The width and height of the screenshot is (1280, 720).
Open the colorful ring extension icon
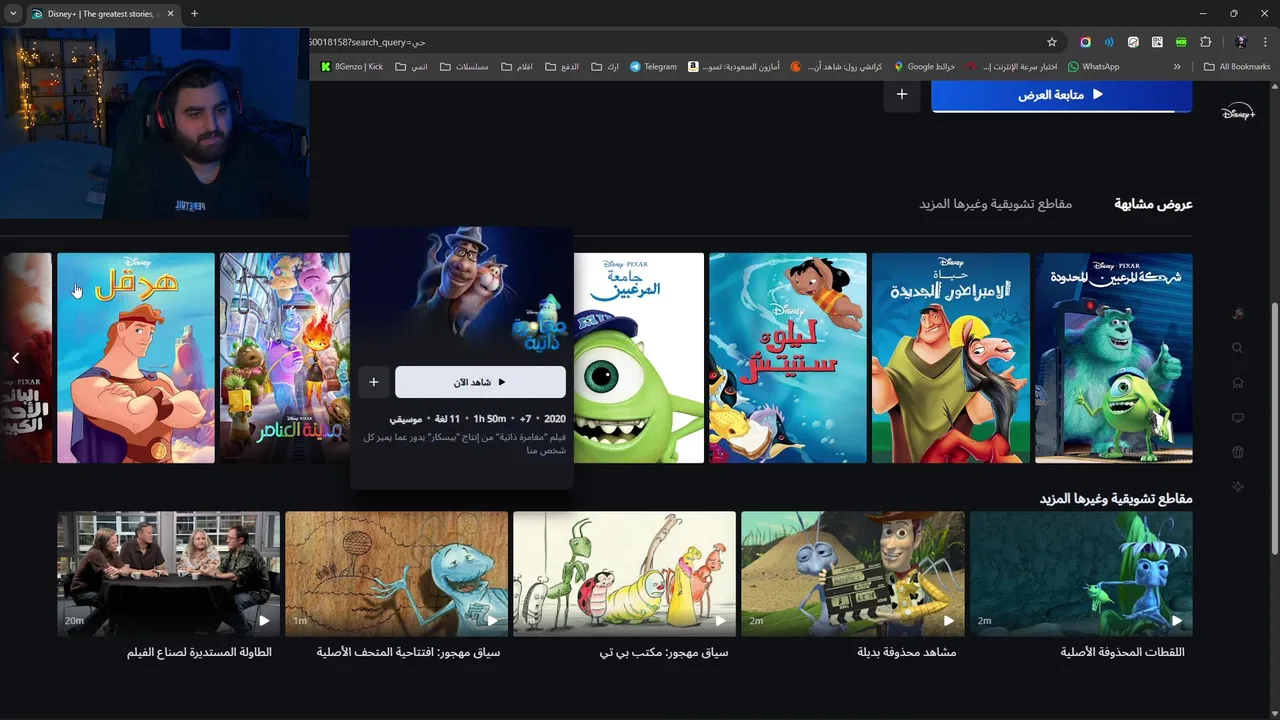(1085, 42)
